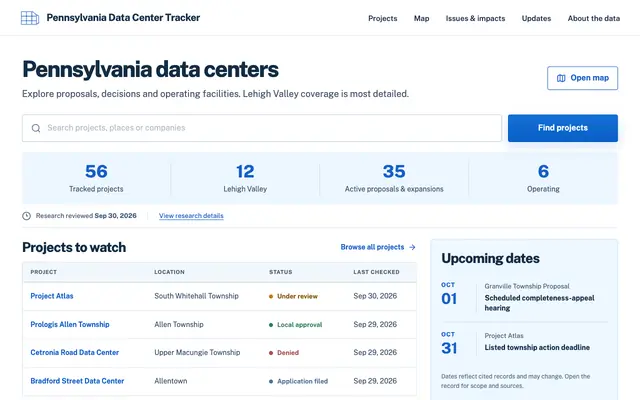Click Allentown location cell
The image size is (640, 400).
pyautogui.click(x=171, y=381)
